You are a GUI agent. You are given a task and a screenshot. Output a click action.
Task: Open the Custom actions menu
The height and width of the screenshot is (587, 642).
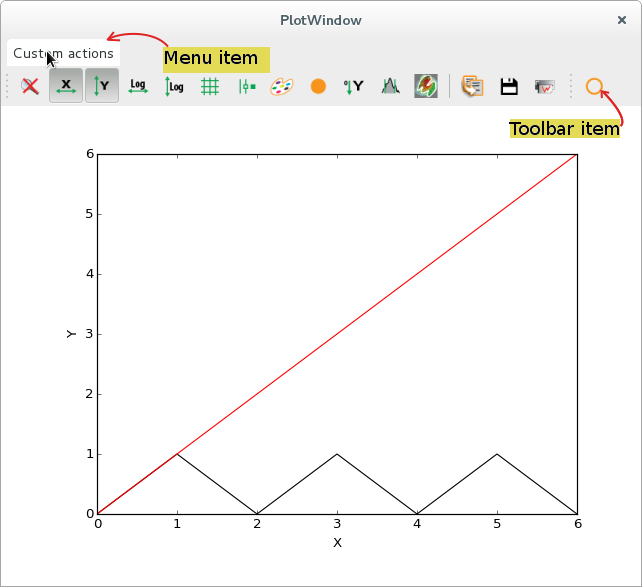point(63,53)
